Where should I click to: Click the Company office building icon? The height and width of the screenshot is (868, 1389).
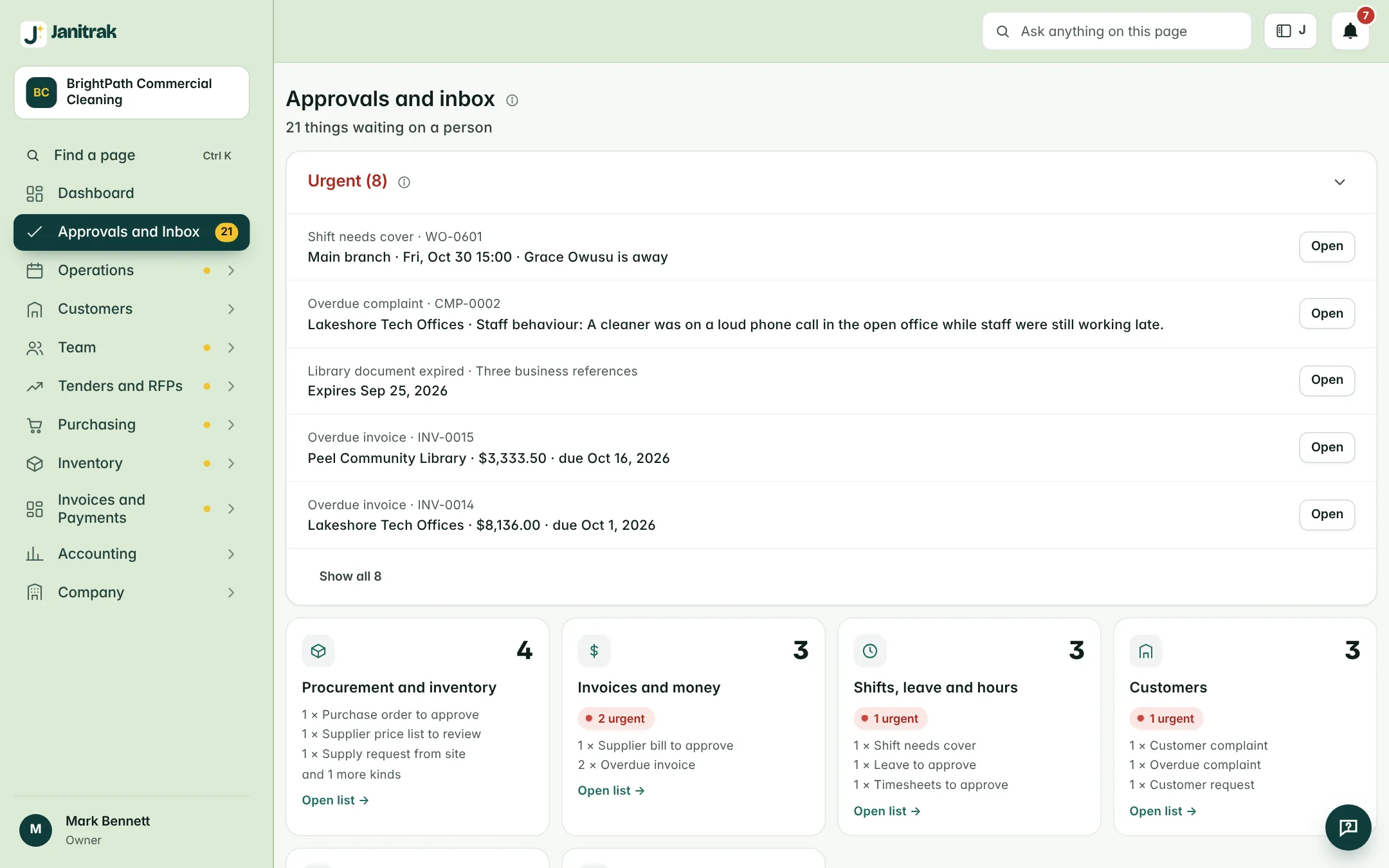tap(35, 592)
